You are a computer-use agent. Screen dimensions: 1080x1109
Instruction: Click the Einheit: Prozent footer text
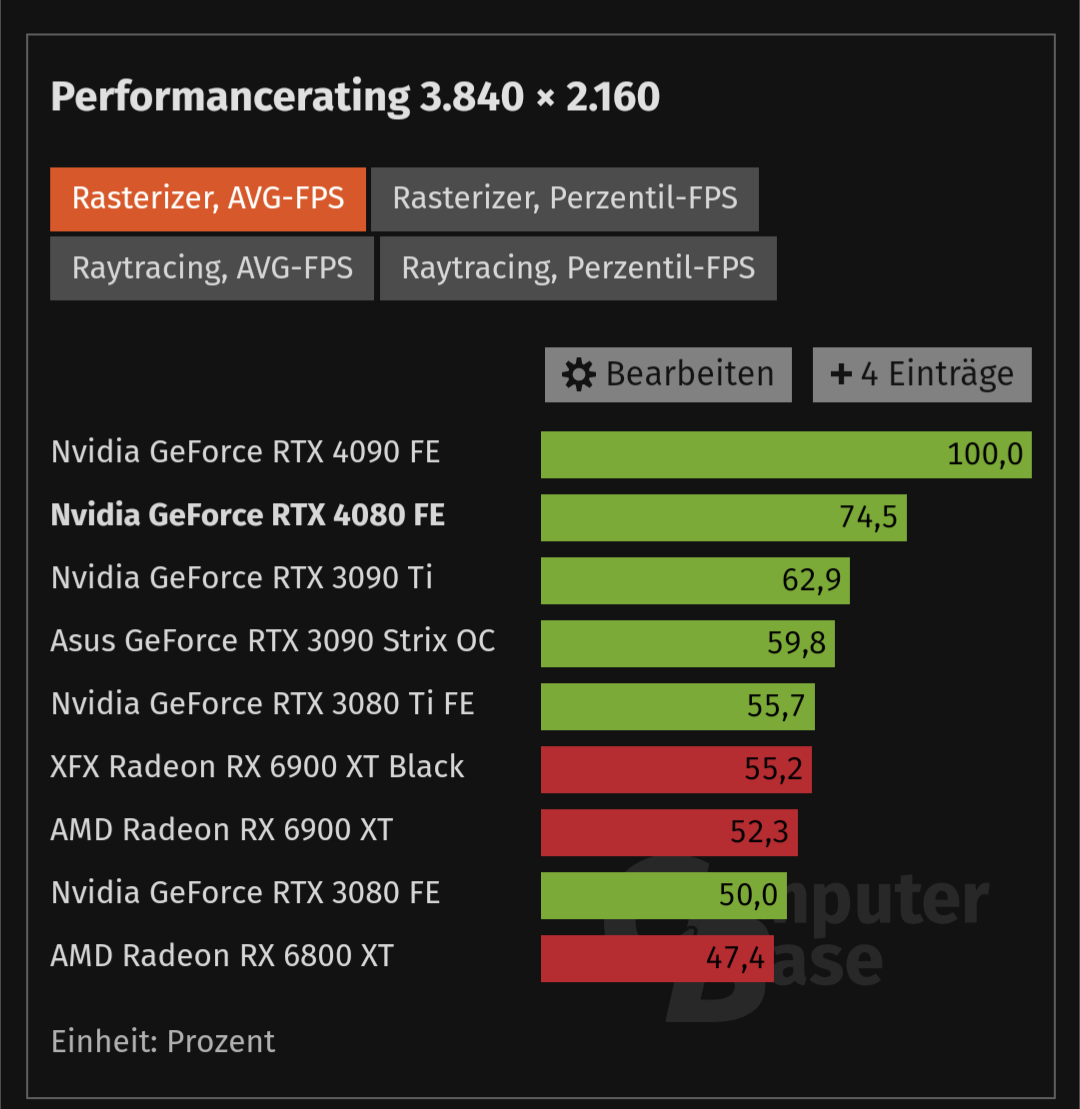[x=163, y=1041]
